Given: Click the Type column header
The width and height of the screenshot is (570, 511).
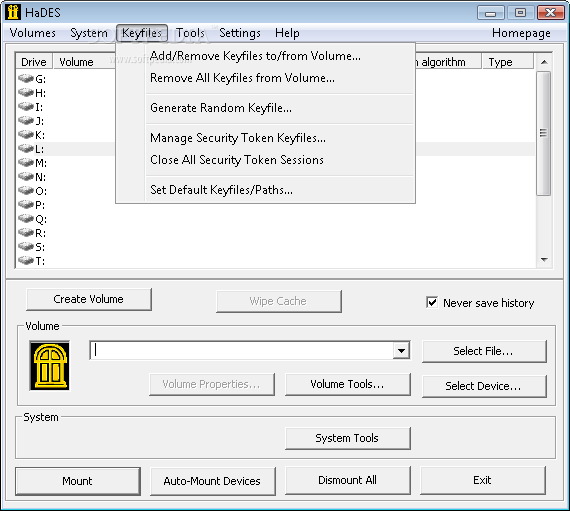Looking at the screenshot, I should click(507, 62).
